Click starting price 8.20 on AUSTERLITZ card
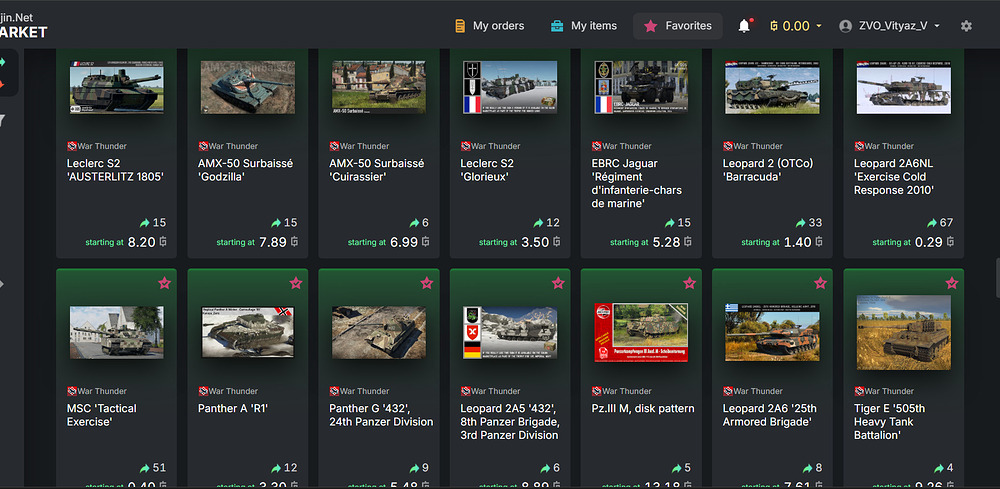The width and height of the screenshot is (1000, 489). tap(142, 242)
